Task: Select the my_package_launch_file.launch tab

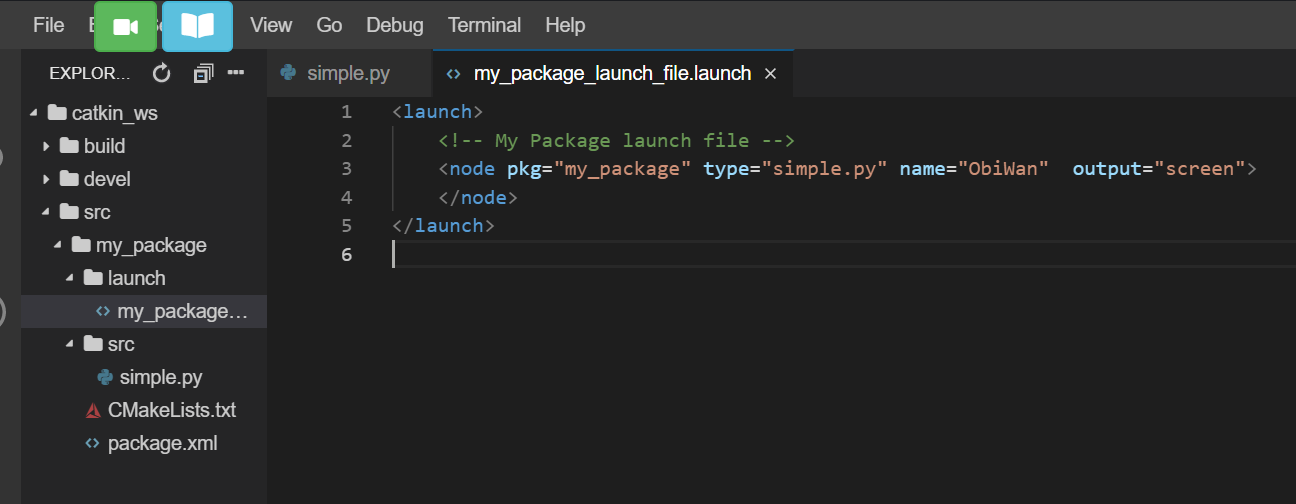Action: [612, 73]
